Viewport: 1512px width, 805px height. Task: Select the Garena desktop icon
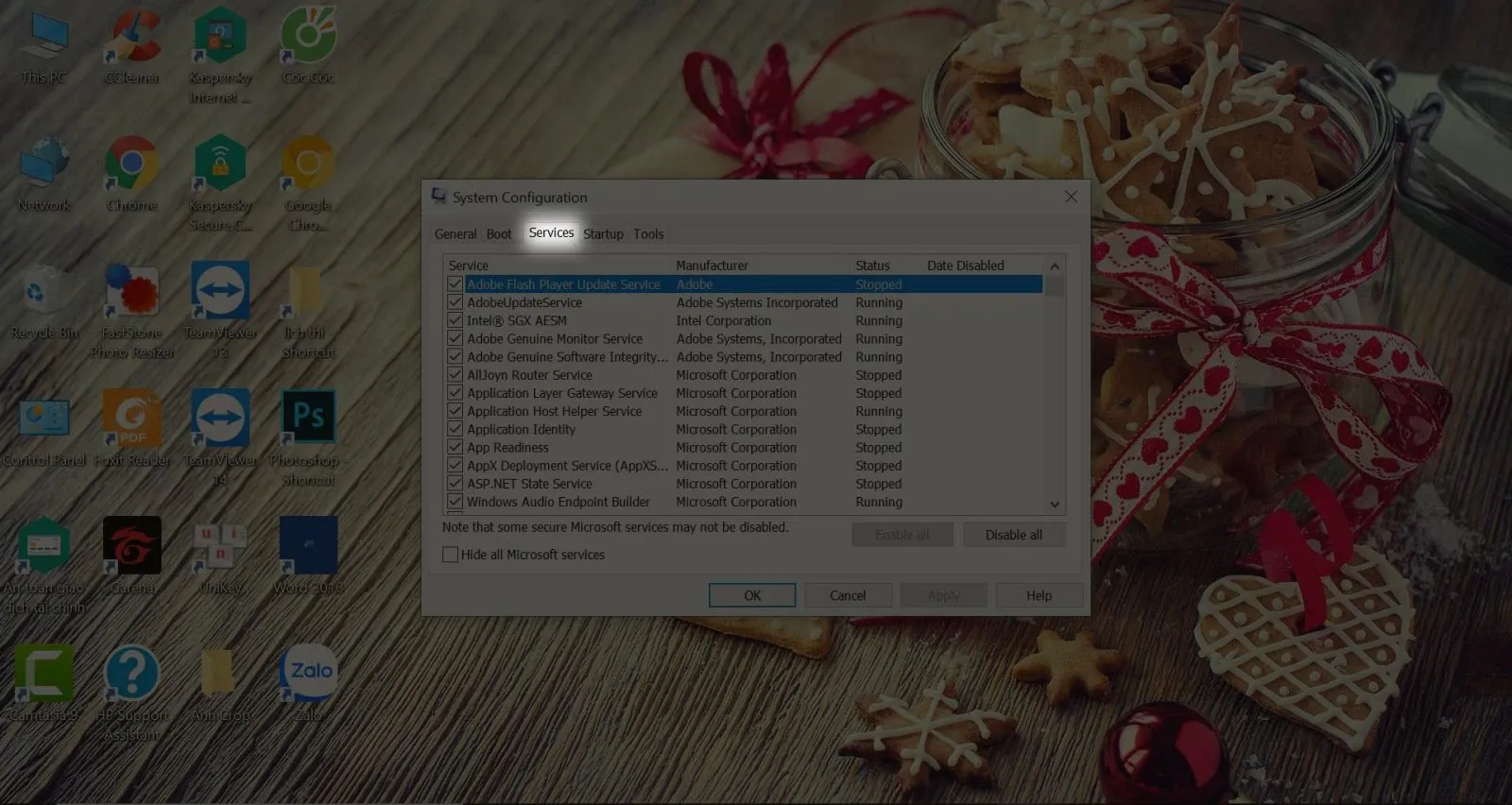tap(132, 557)
